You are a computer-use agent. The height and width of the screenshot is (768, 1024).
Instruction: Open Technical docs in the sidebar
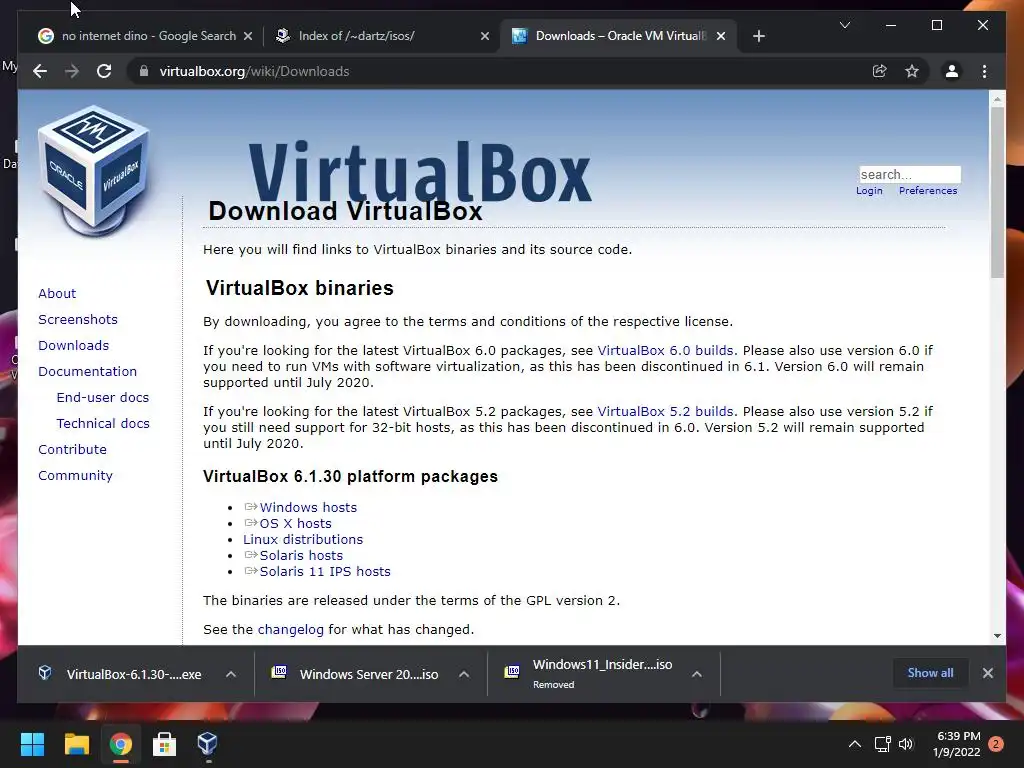click(103, 424)
